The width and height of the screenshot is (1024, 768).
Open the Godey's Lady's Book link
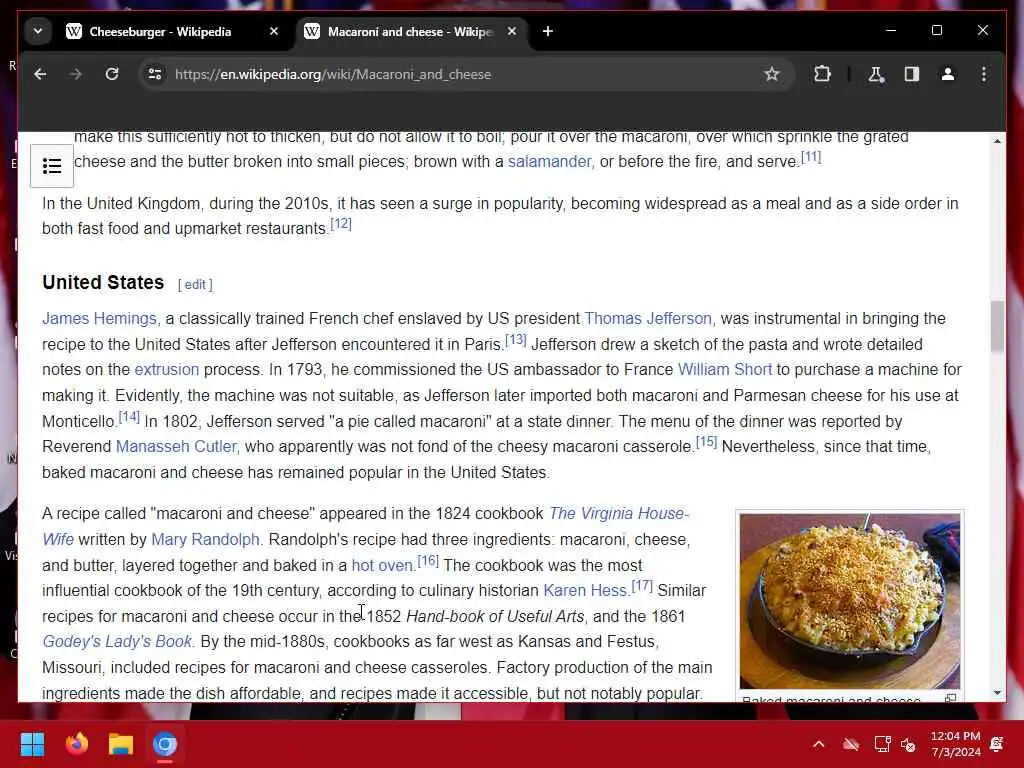coord(117,642)
